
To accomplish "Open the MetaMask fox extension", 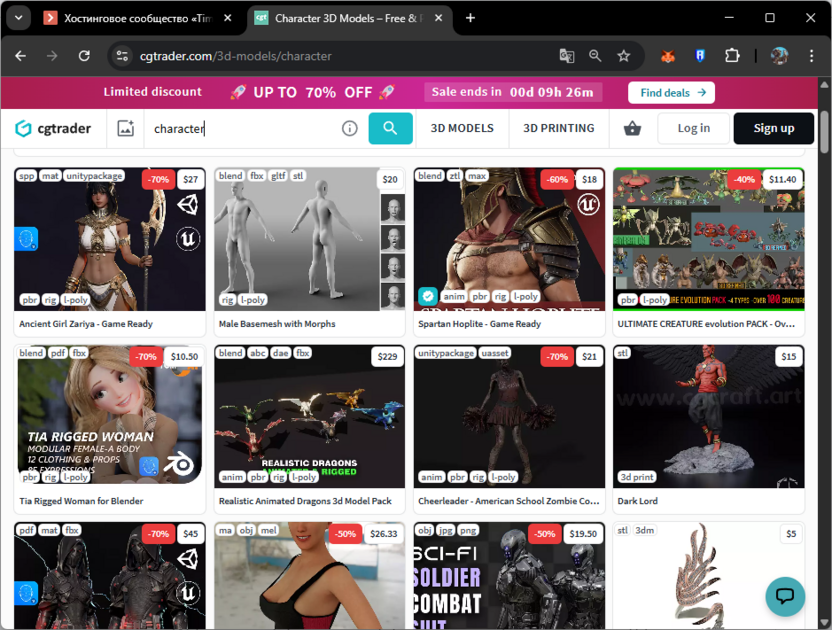I will coord(668,56).
